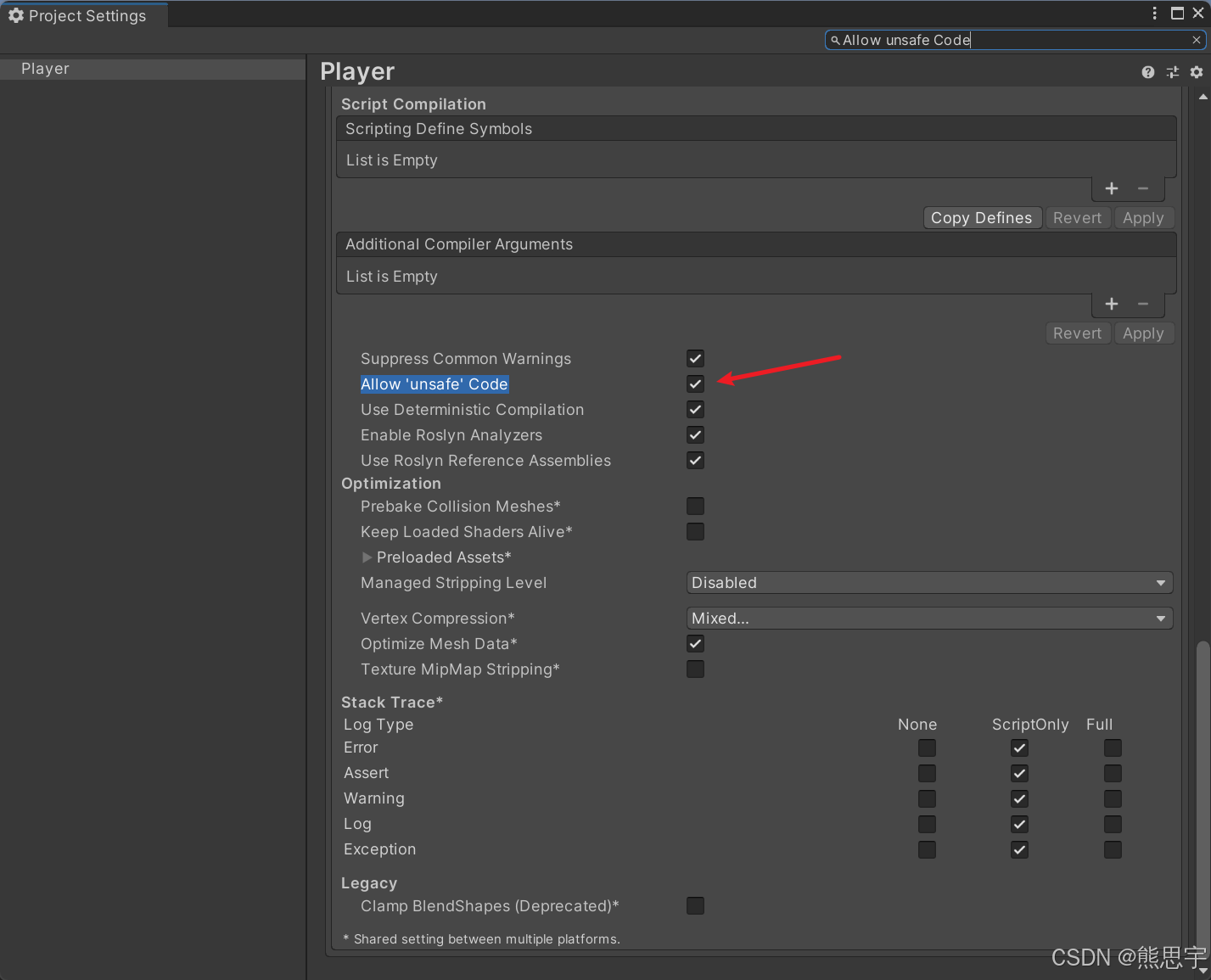Open the Player preset selector icon
The image size is (1211, 980).
pos(1172,72)
